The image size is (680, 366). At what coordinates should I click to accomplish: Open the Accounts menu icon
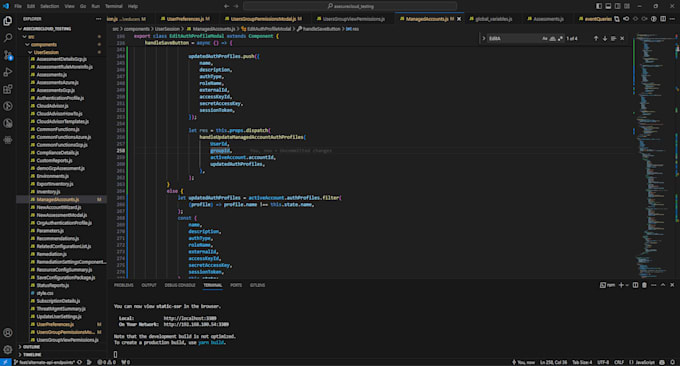(8, 333)
